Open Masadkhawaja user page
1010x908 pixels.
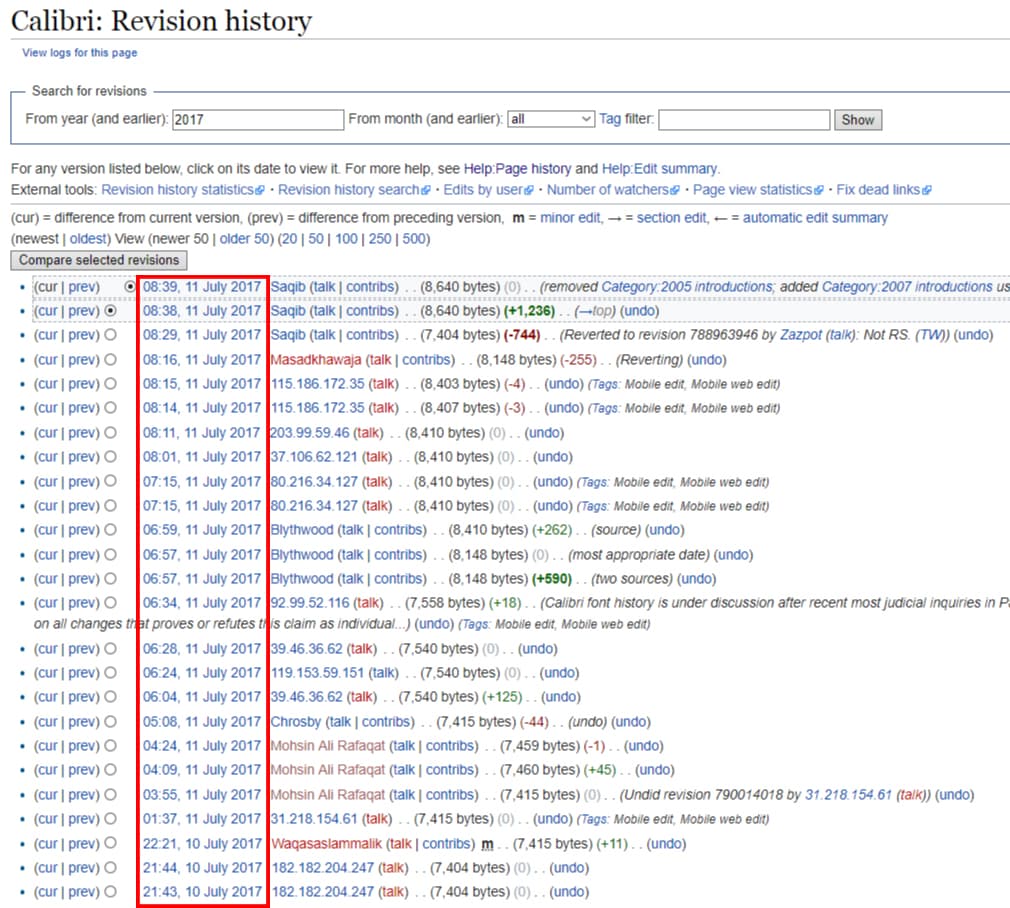[x=316, y=360]
